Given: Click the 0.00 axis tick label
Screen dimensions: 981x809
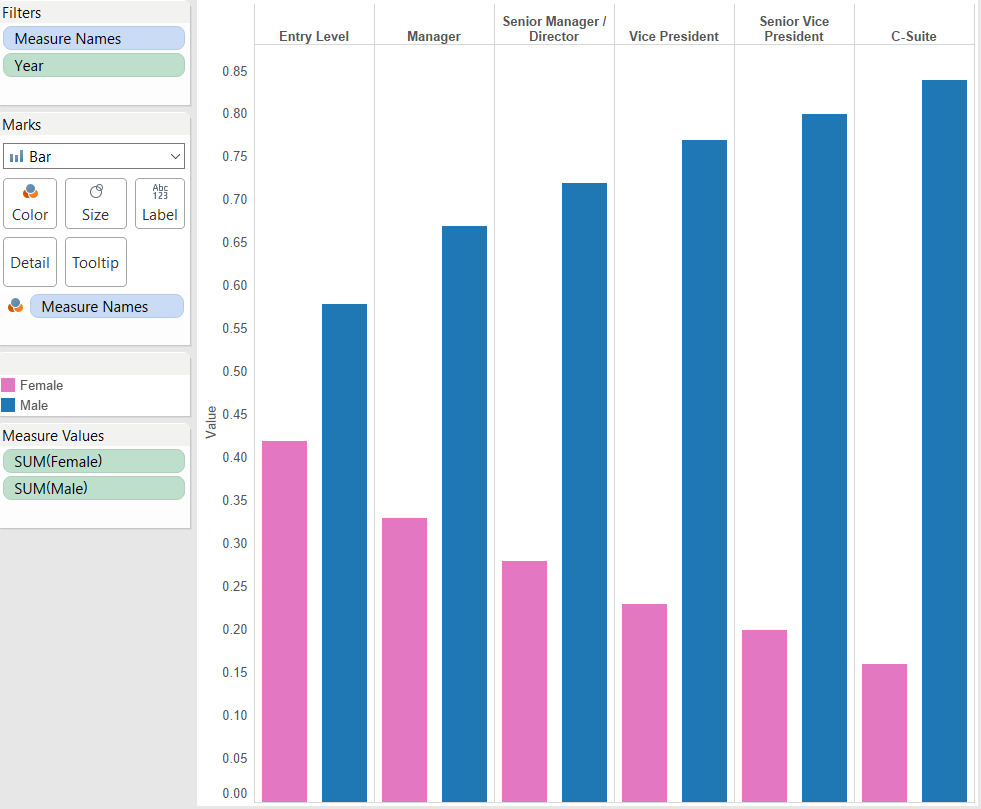Looking at the screenshot, I should [x=235, y=793].
